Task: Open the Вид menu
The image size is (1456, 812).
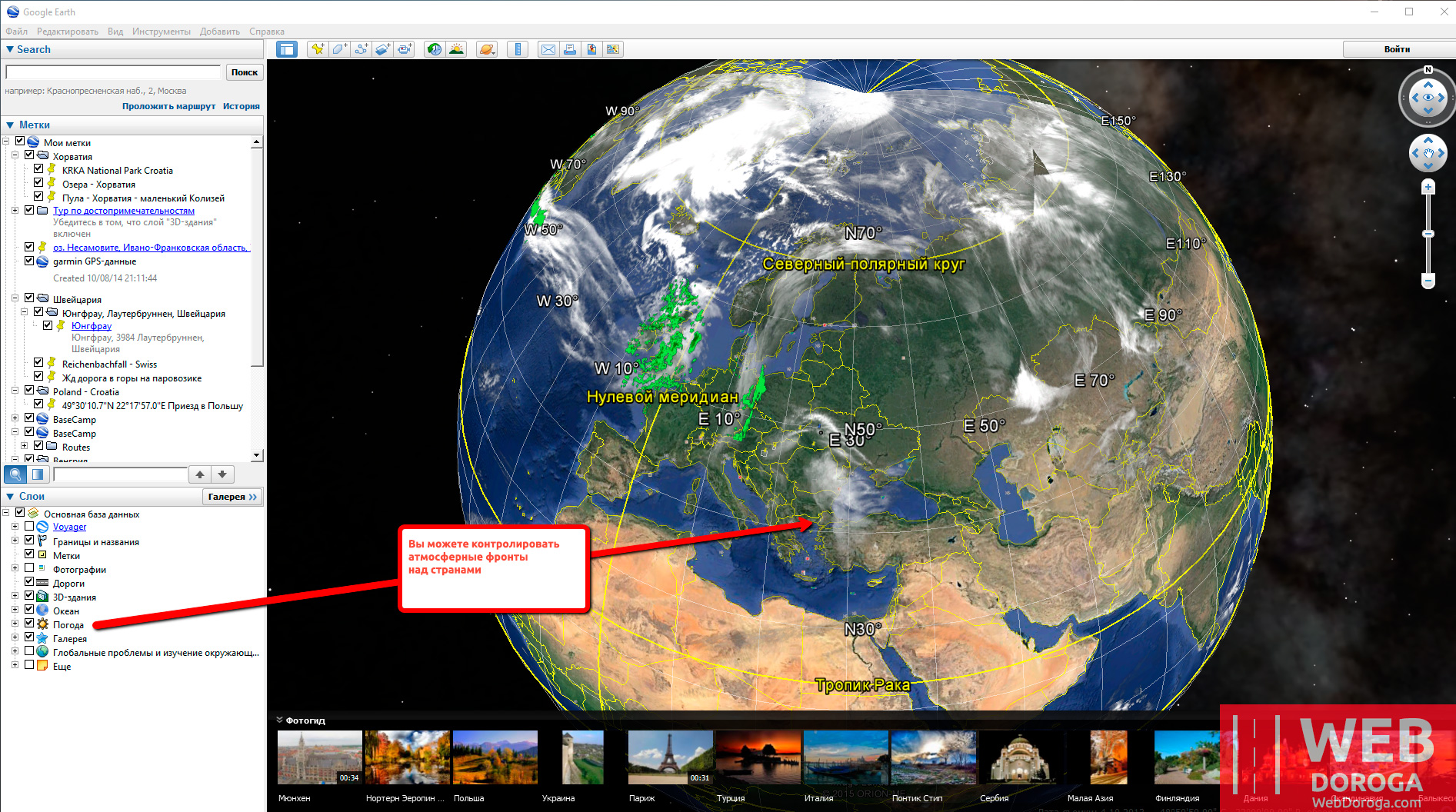Action: coord(115,32)
